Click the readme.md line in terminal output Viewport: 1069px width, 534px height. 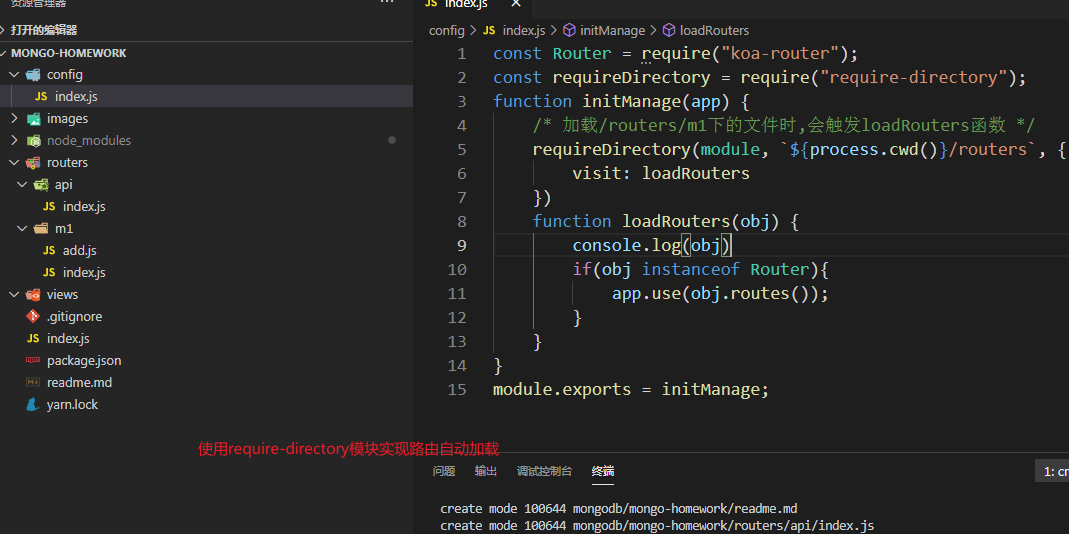618,508
